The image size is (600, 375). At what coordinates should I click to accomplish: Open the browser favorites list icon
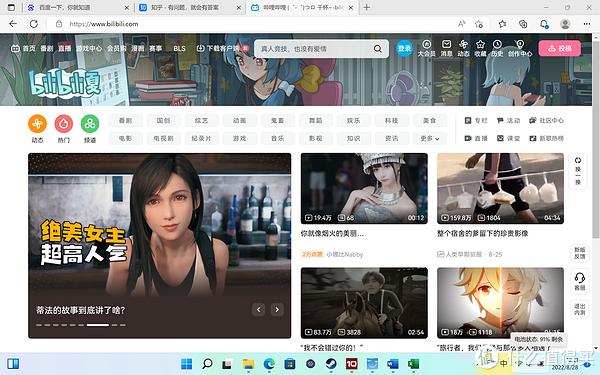tap(502, 24)
